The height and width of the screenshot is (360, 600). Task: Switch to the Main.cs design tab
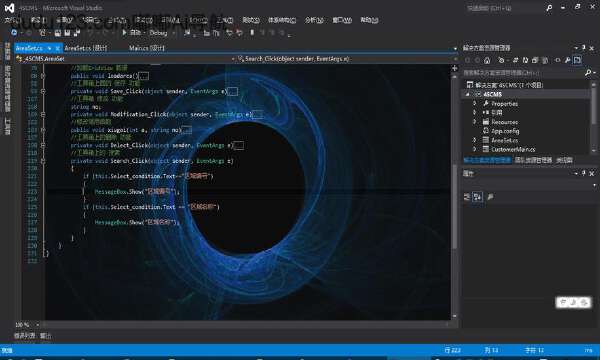pyautogui.click(x=147, y=48)
